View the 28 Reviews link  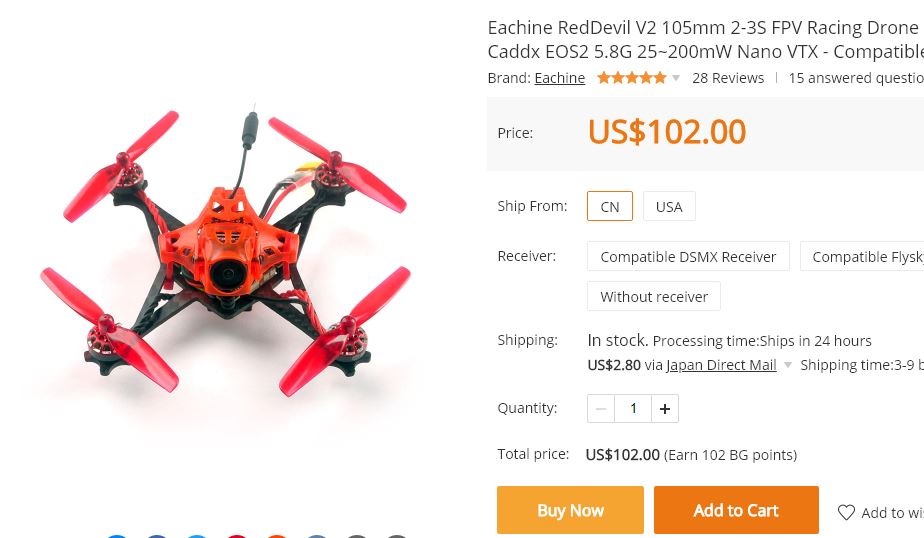[728, 78]
